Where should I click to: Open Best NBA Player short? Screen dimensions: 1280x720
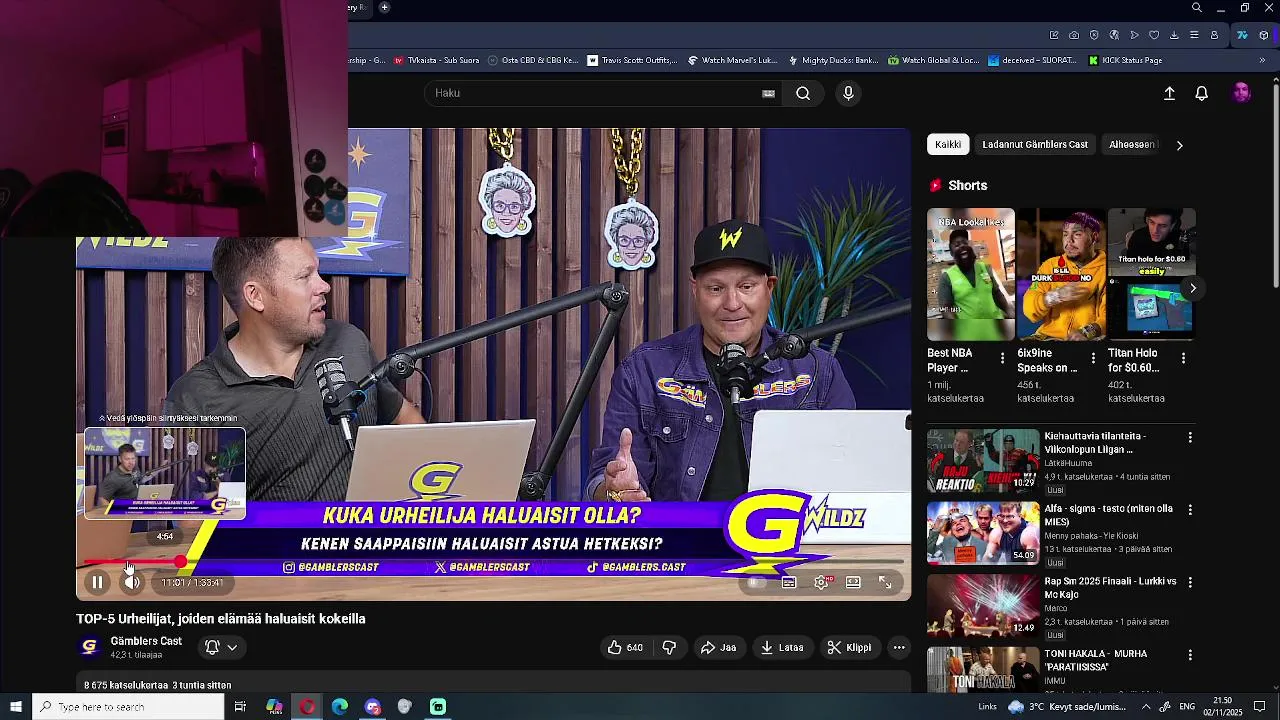(970, 274)
